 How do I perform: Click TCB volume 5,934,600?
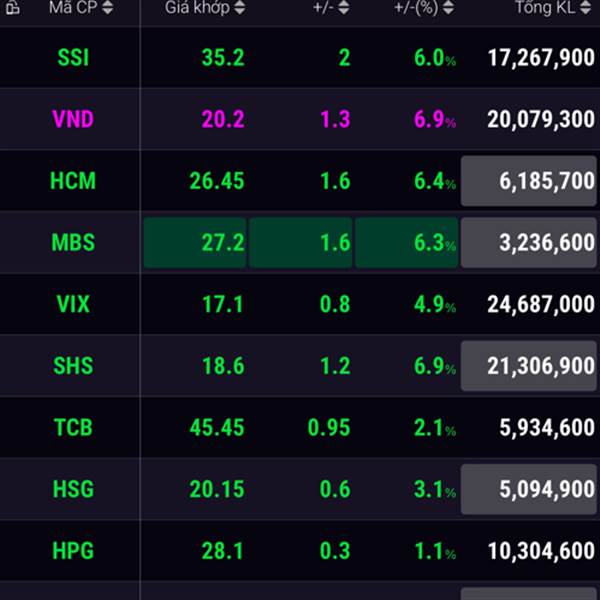coord(547,427)
